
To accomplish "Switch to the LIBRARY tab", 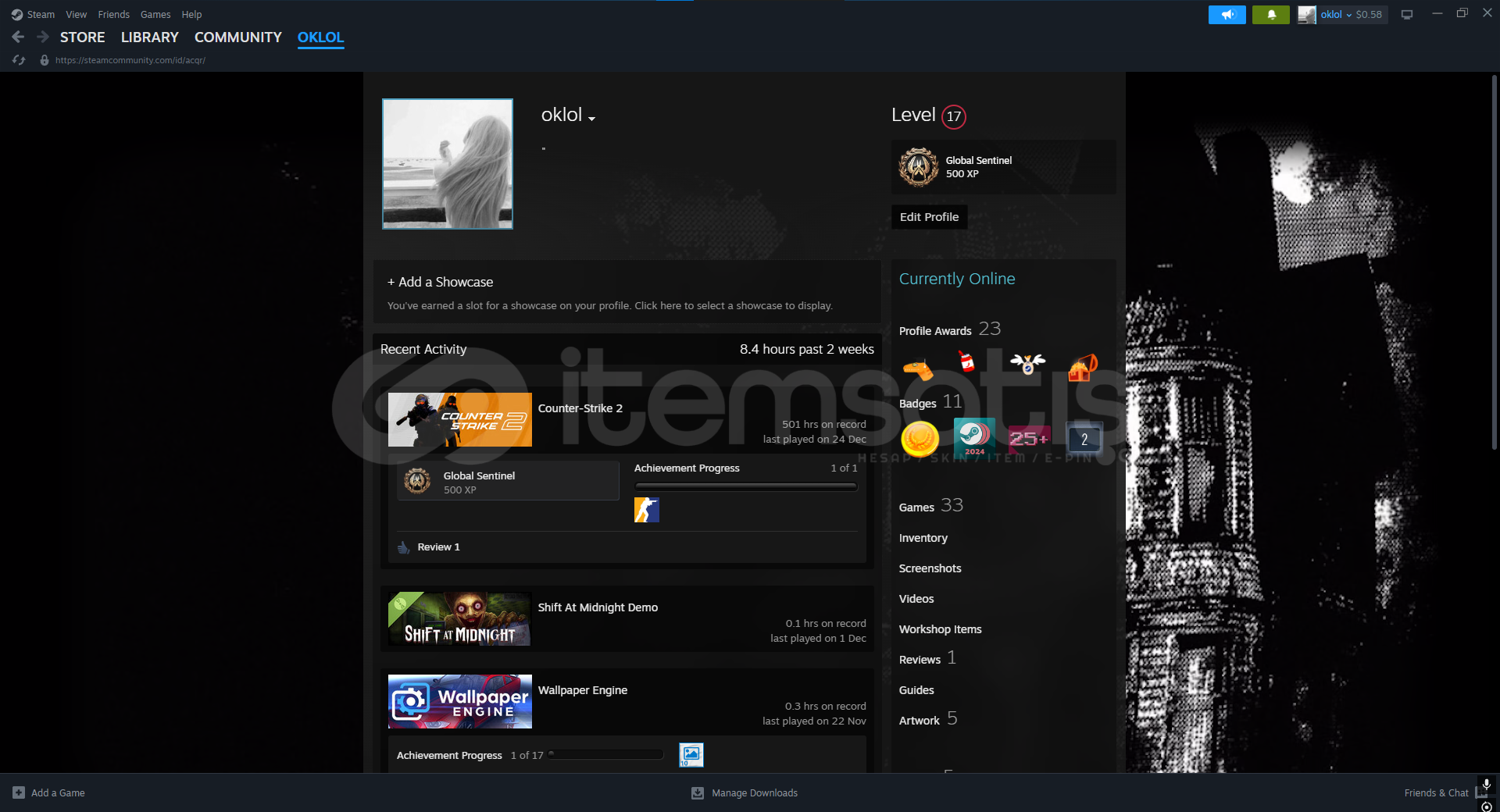I will (150, 37).
